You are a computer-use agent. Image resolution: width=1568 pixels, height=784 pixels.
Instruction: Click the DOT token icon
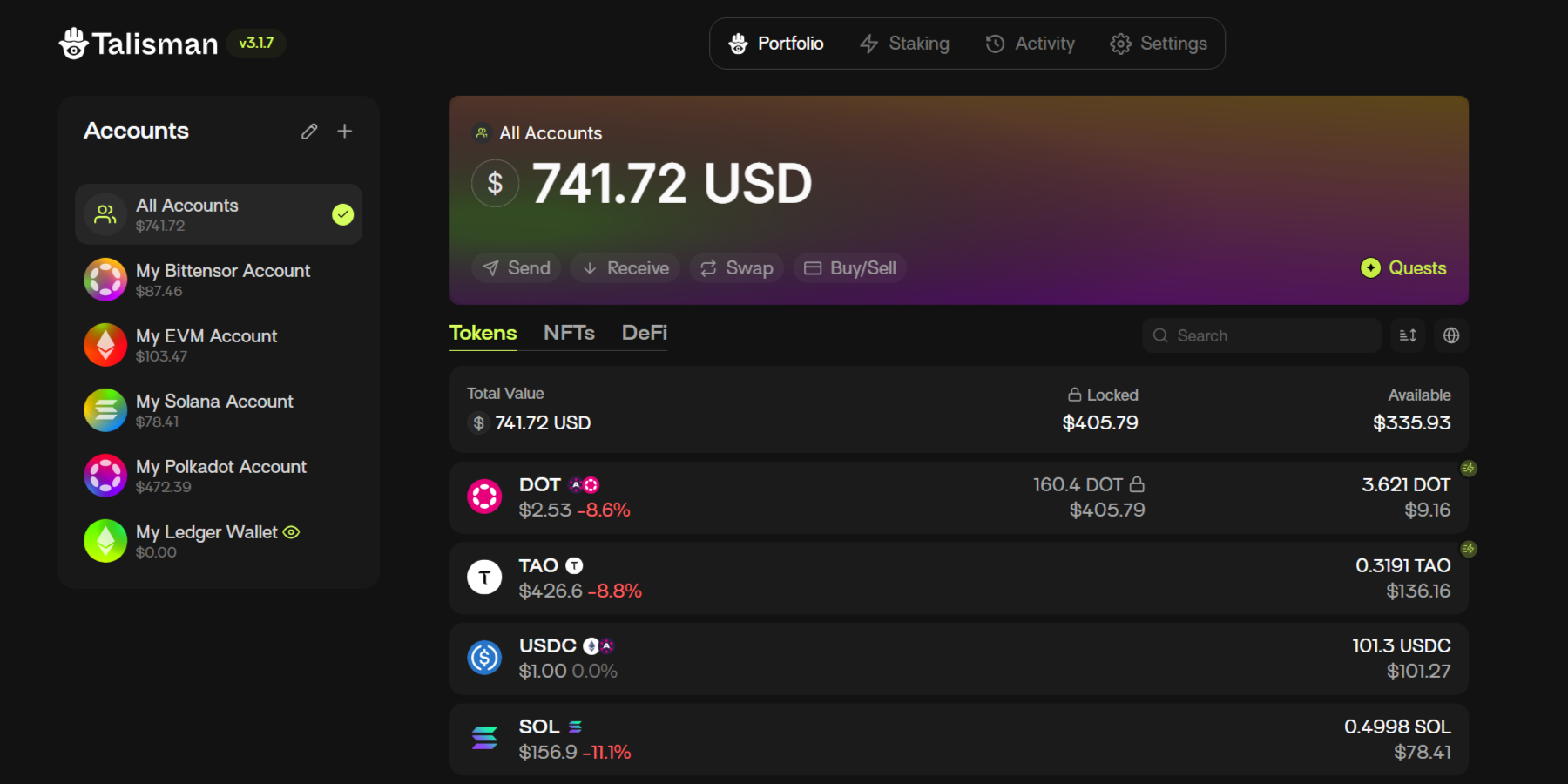click(484, 497)
